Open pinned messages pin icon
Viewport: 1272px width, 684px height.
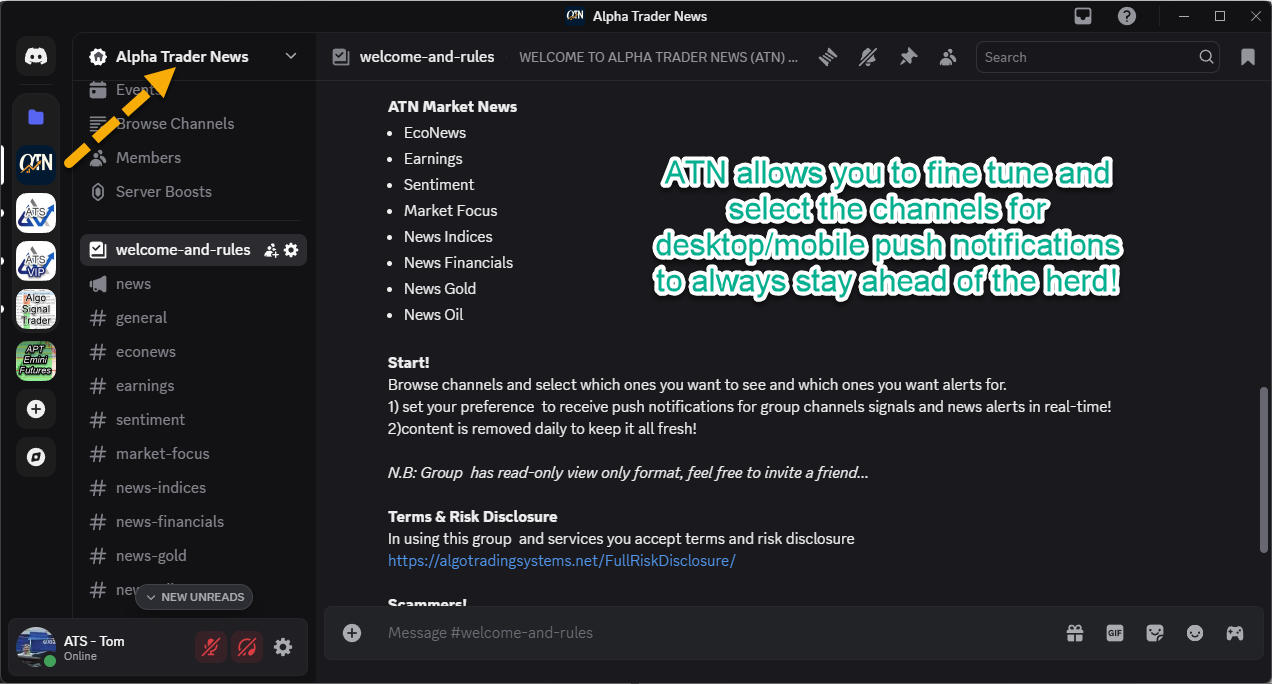click(x=908, y=57)
